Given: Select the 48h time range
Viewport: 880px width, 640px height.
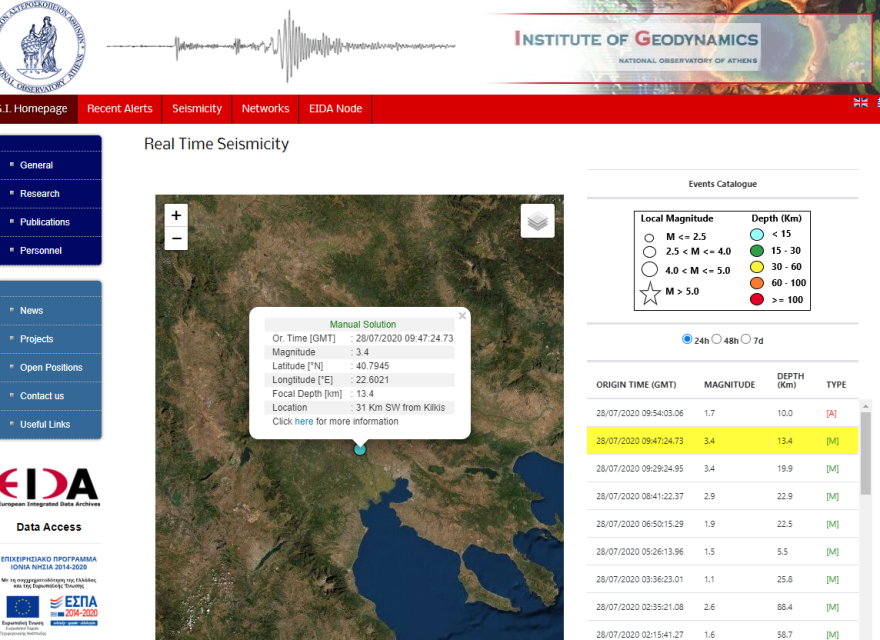Looking at the screenshot, I should click(715, 339).
